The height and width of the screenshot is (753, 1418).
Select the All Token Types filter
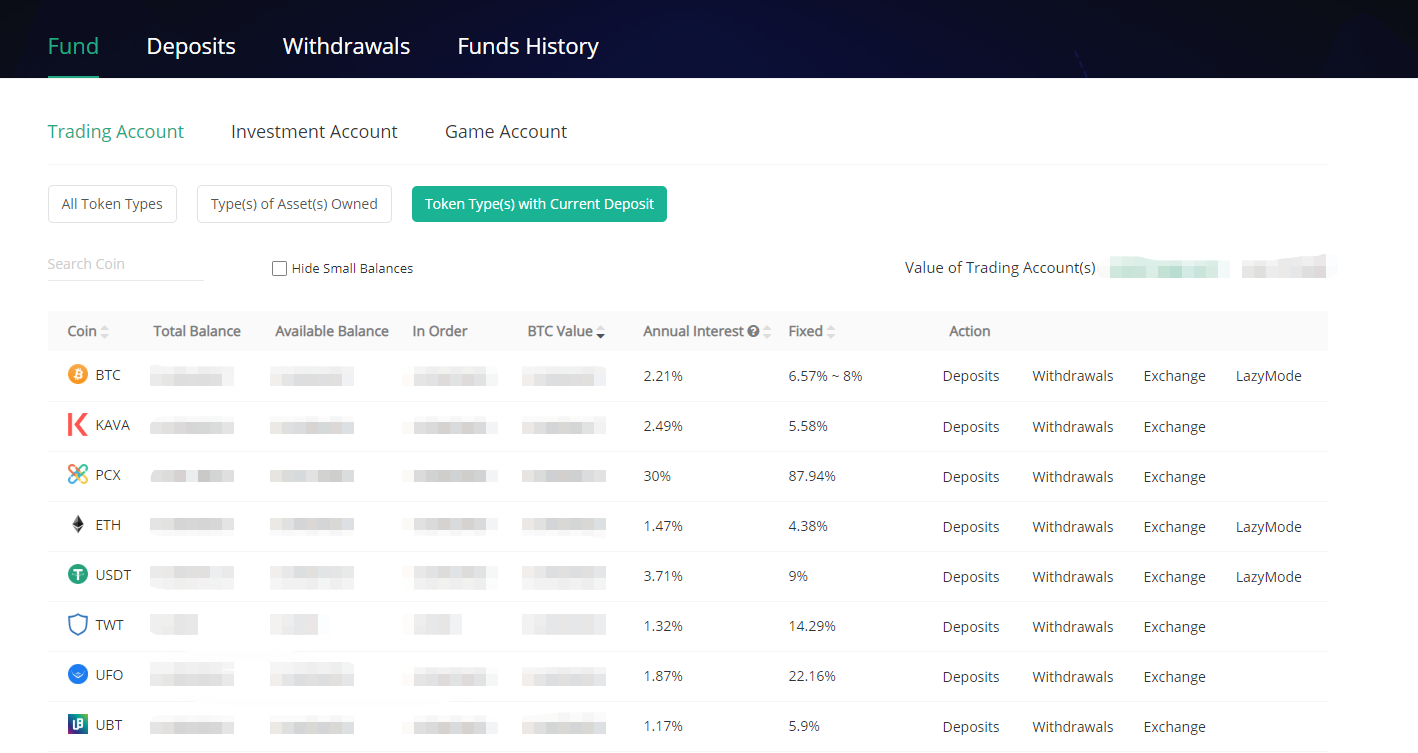pyautogui.click(x=112, y=204)
